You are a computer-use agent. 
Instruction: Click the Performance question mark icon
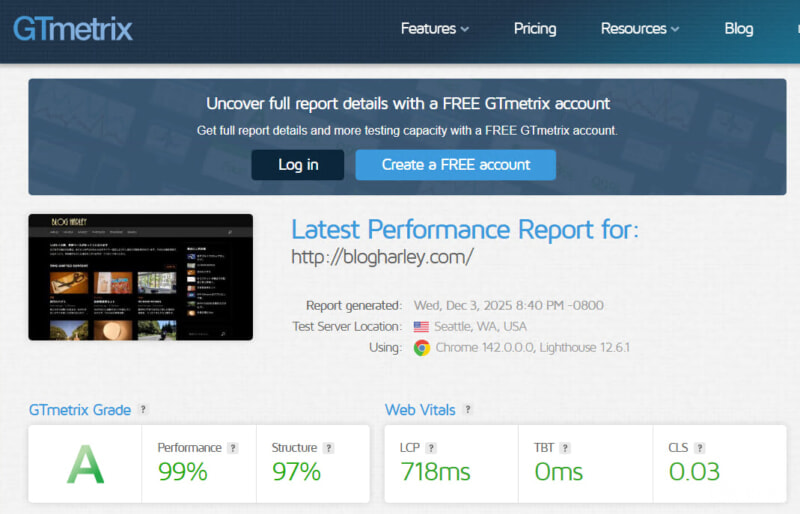click(233, 448)
